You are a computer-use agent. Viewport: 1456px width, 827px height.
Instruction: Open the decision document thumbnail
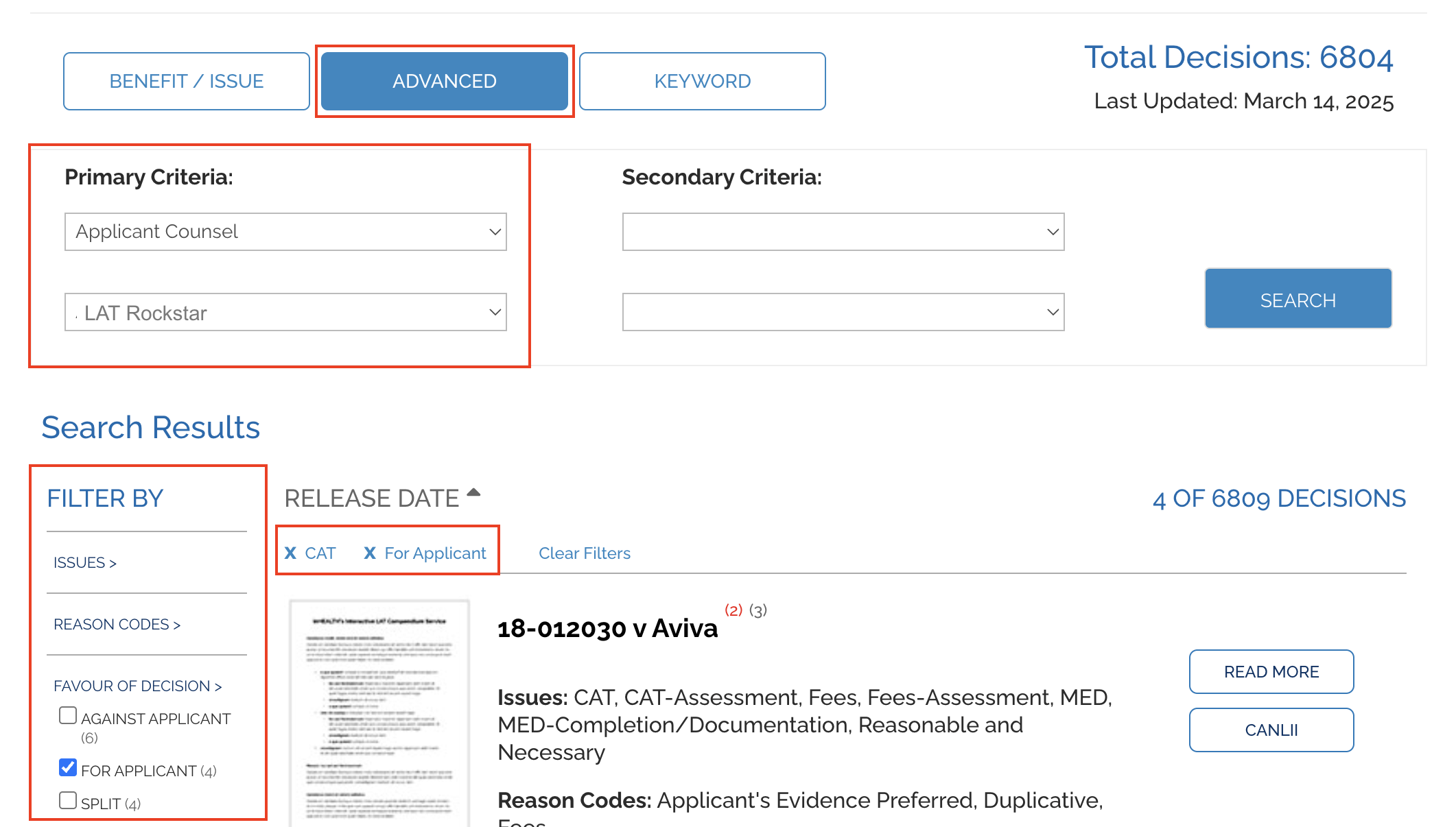tap(379, 713)
